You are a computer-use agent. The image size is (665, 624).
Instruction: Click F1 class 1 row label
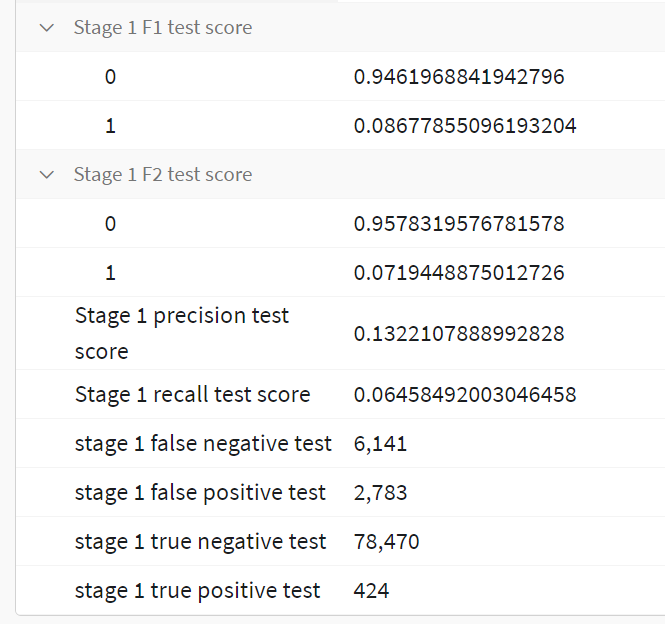[110, 126]
